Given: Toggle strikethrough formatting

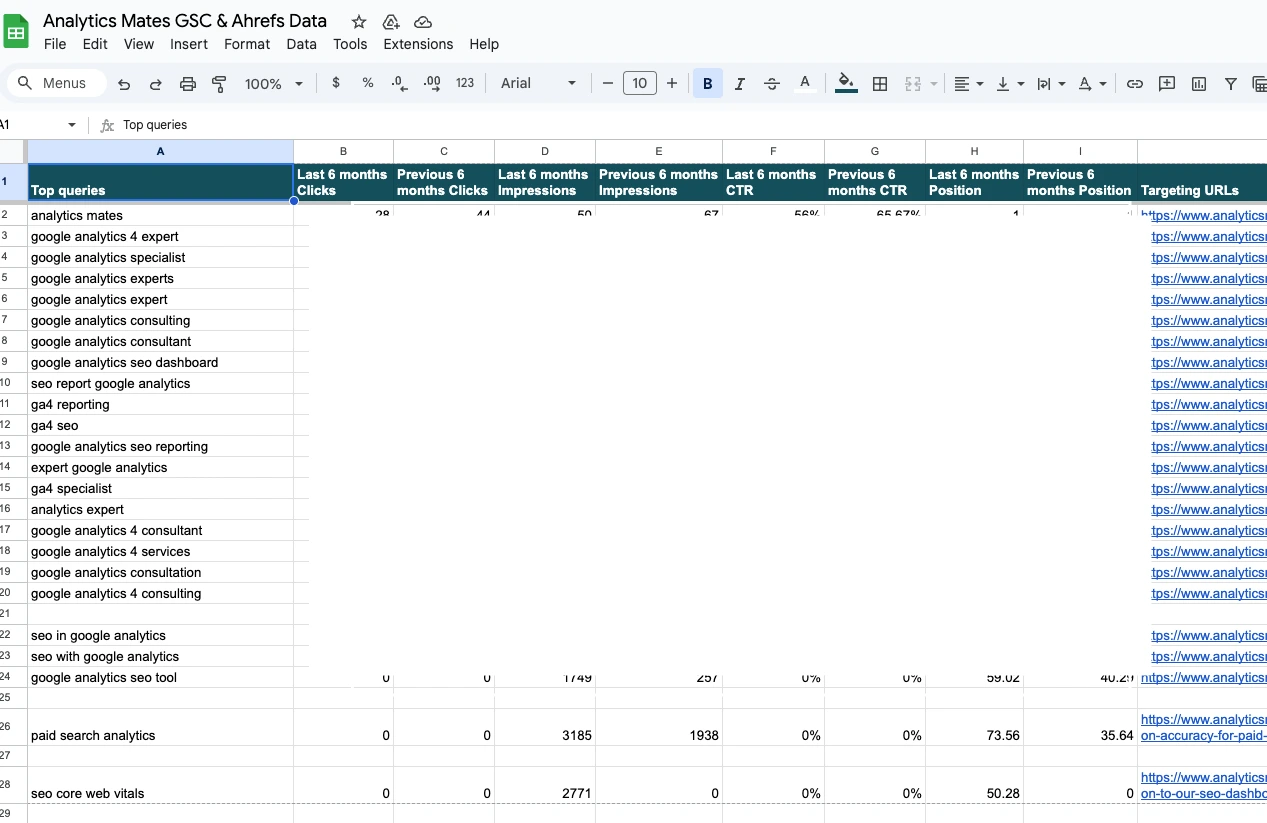Looking at the screenshot, I should pyautogui.click(x=772, y=83).
